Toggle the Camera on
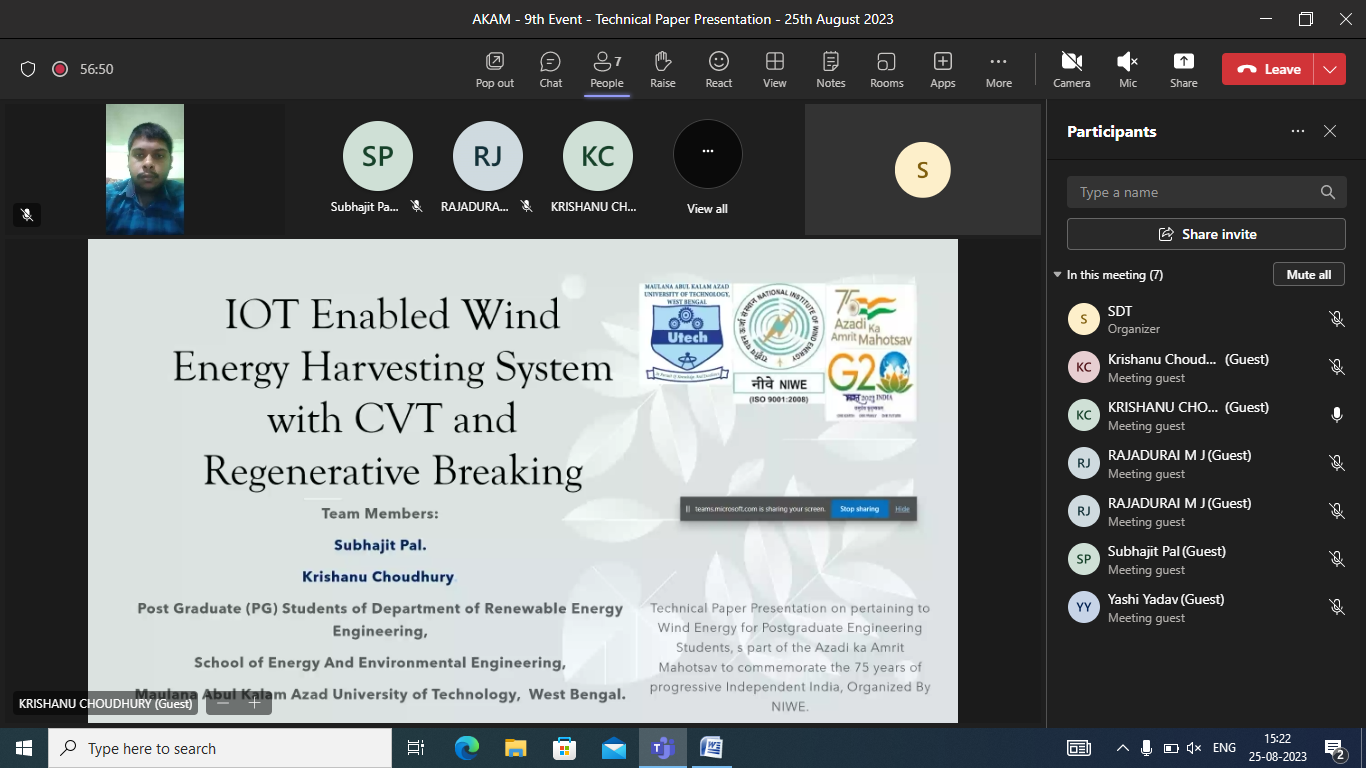 point(1071,69)
